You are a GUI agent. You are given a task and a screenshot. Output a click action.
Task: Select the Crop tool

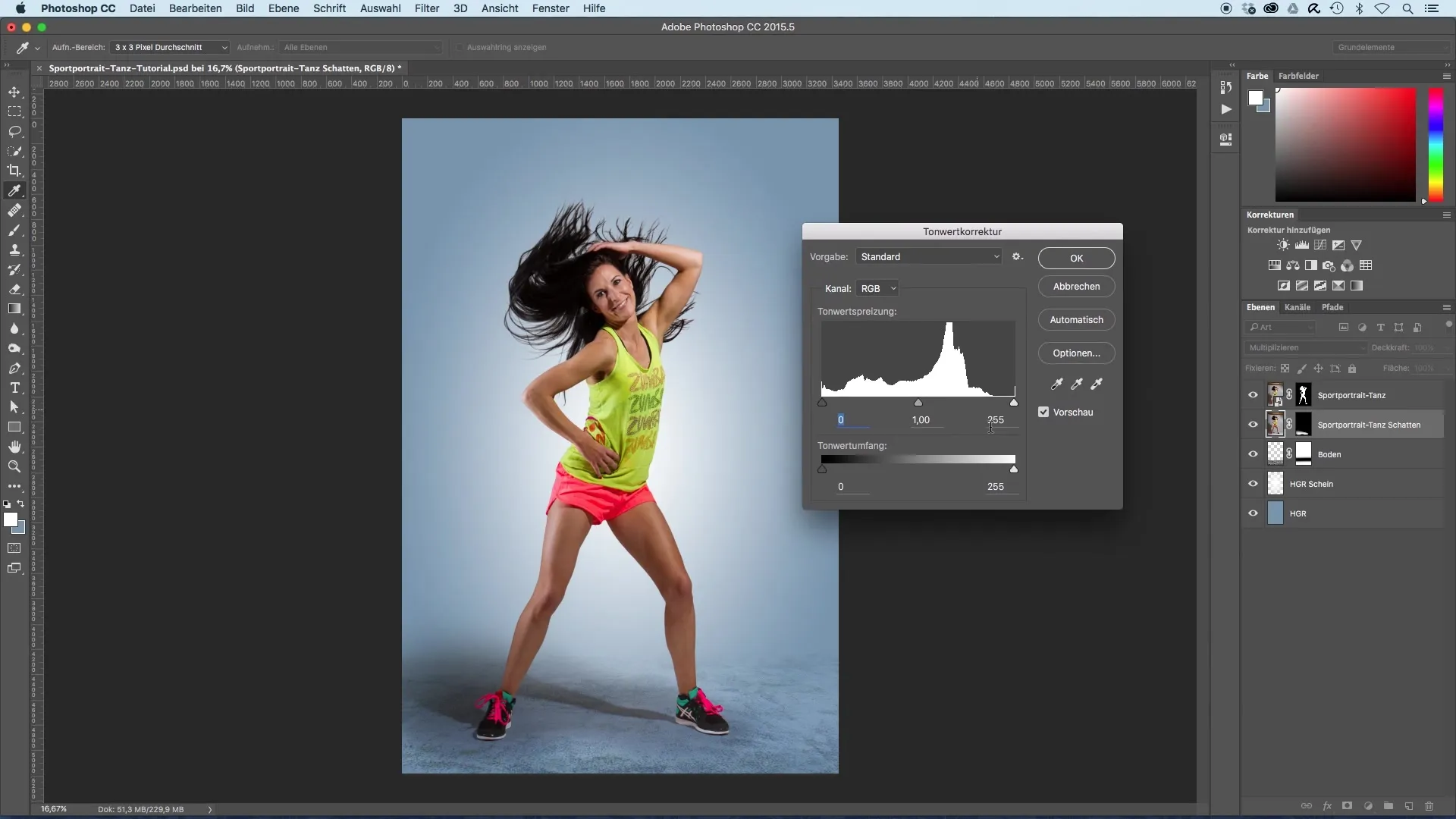point(14,171)
